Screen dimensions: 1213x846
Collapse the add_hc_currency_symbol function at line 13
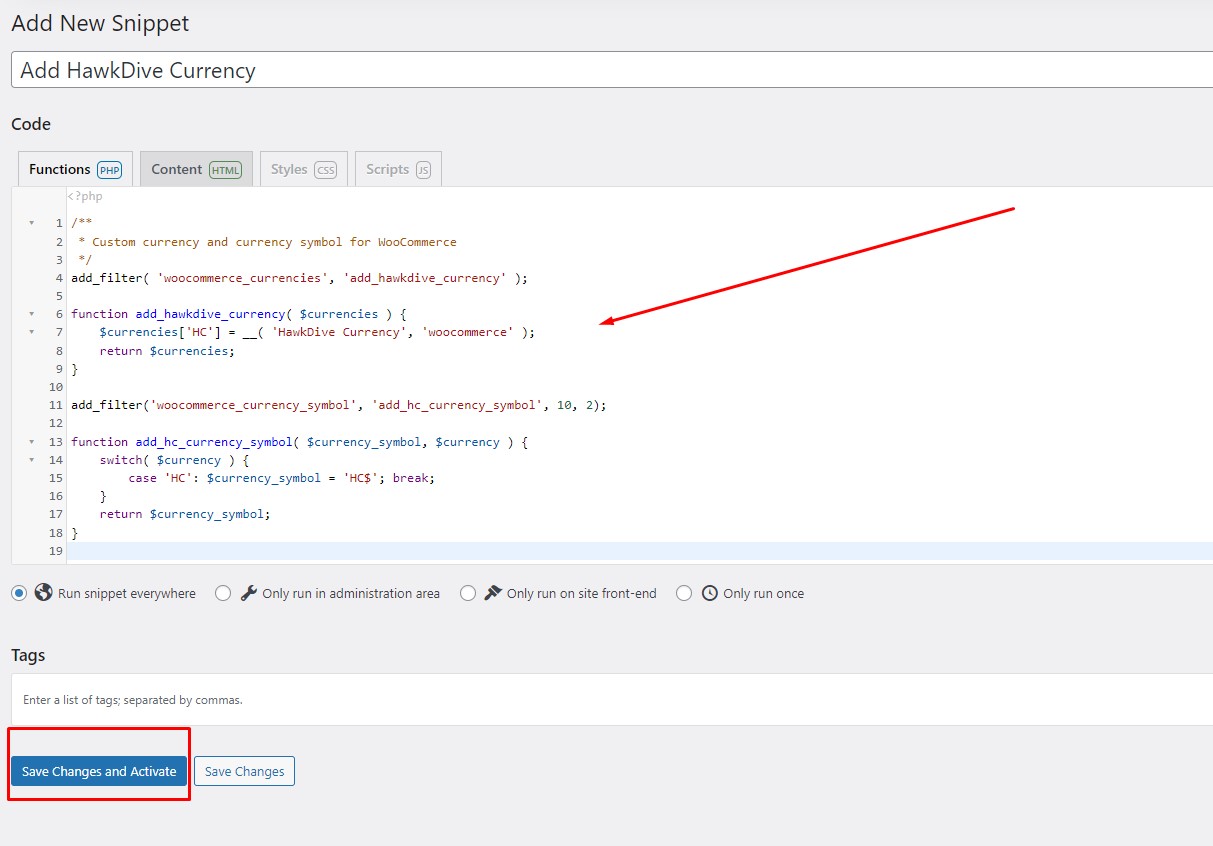coord(31,442)
